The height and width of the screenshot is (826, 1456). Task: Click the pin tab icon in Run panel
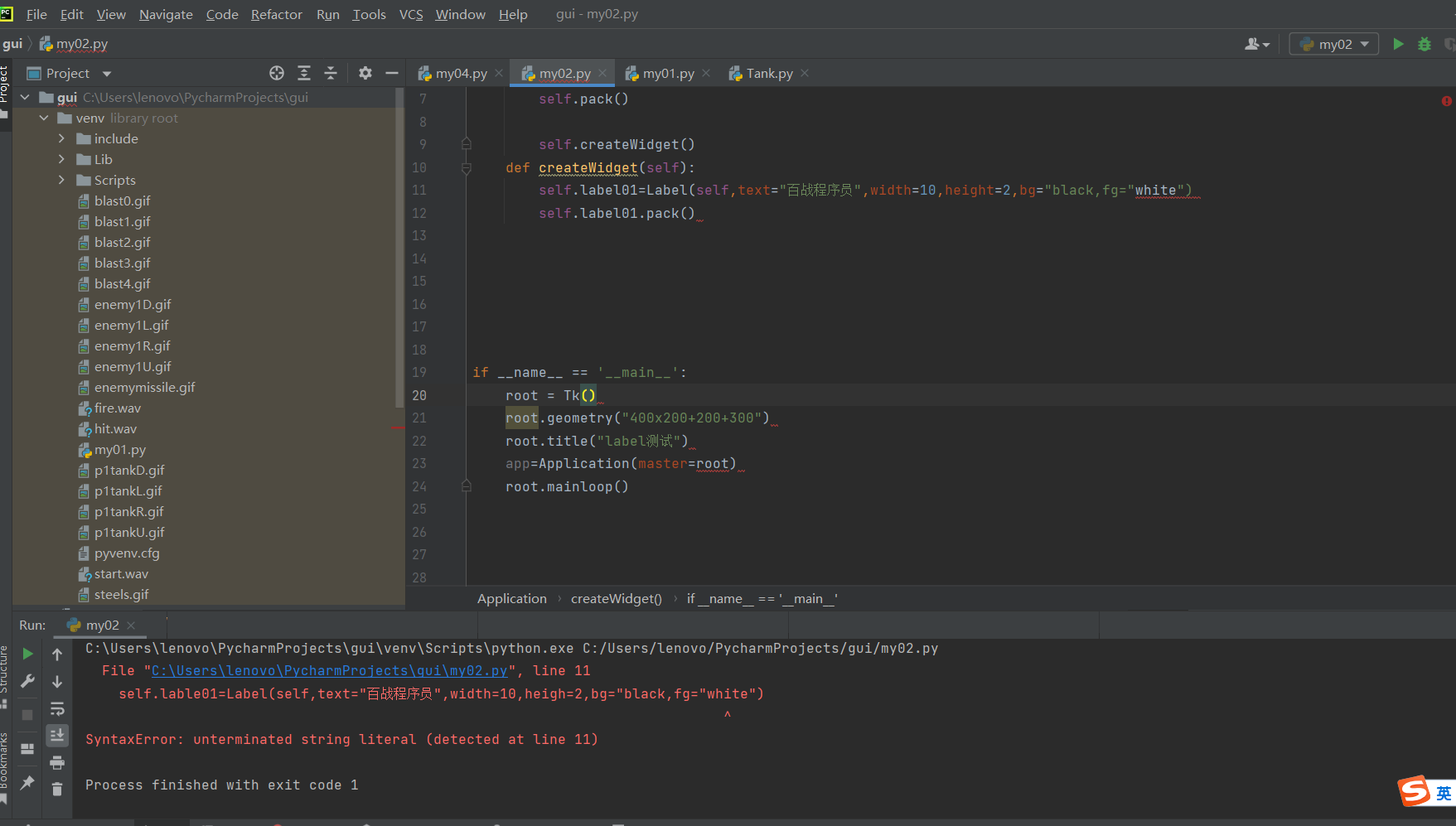pos(27,782)
